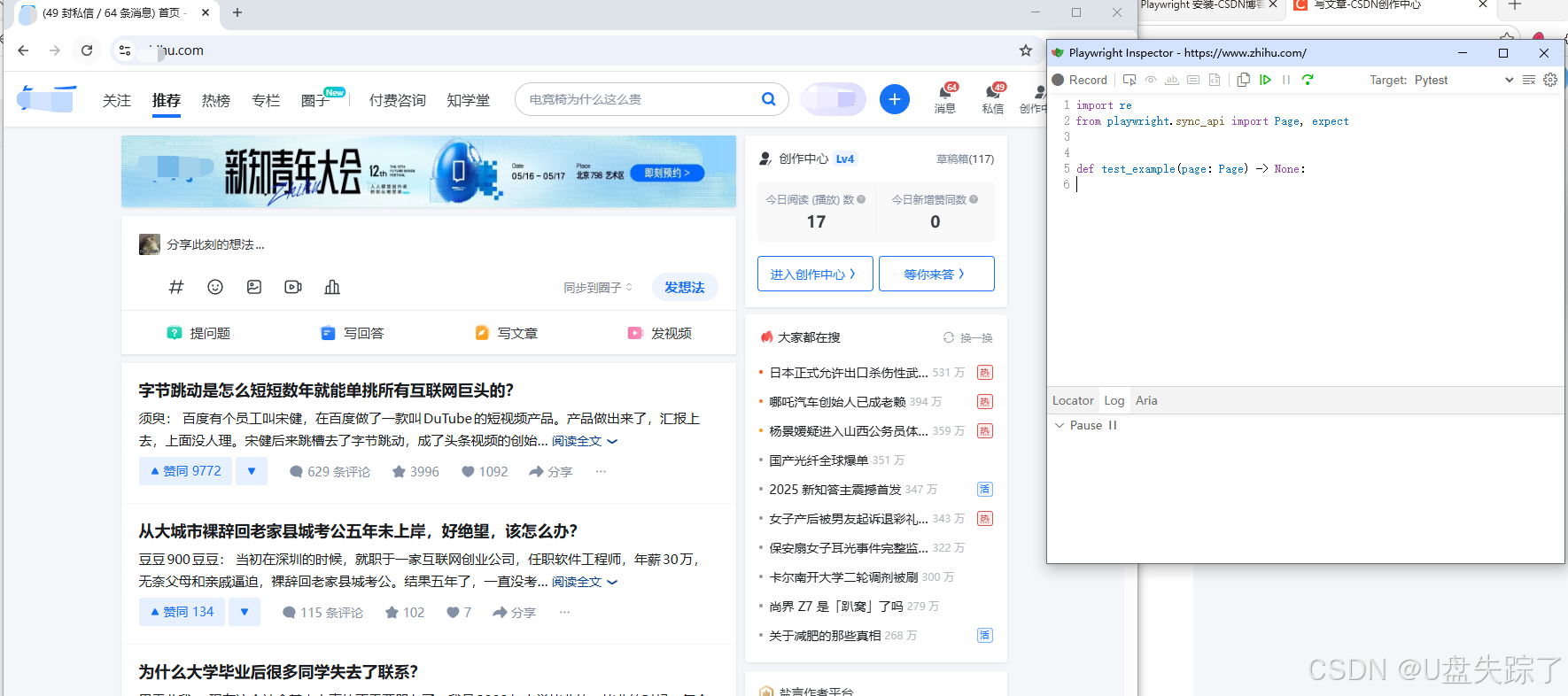Open the 同步到圈子 dropdown

pos(598,288)
